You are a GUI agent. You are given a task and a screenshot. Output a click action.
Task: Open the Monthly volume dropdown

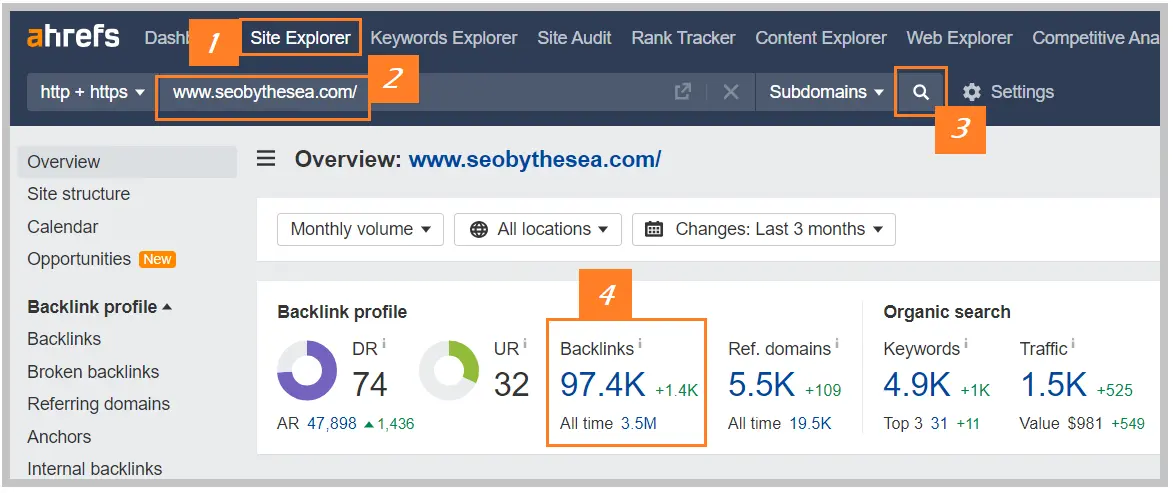point(361,229)
